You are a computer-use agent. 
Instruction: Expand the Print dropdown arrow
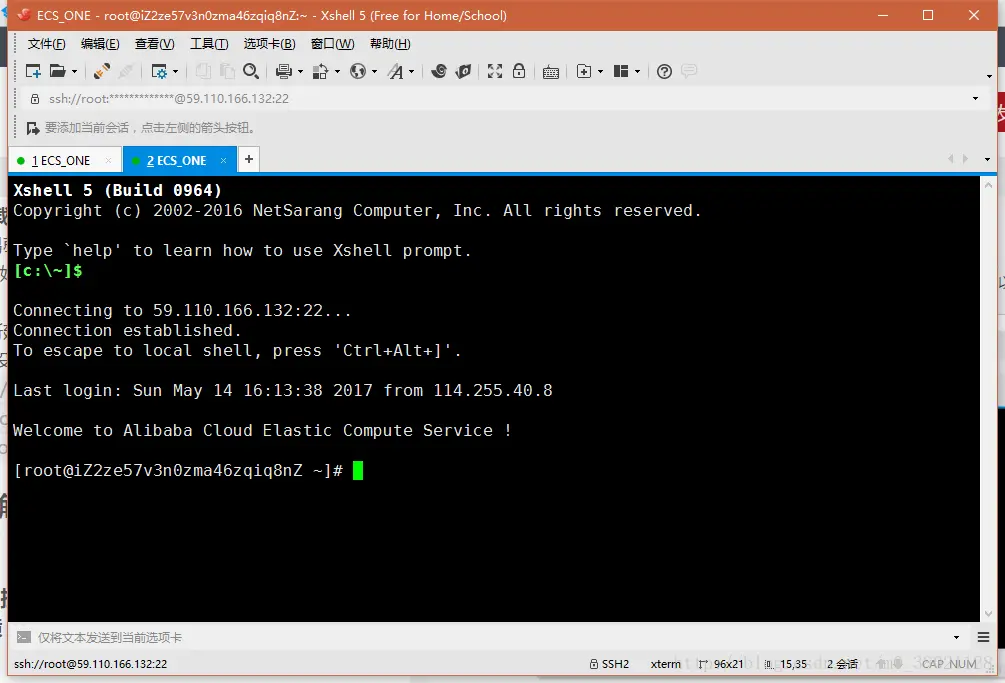pyautogui.click(x=300, y=71)
